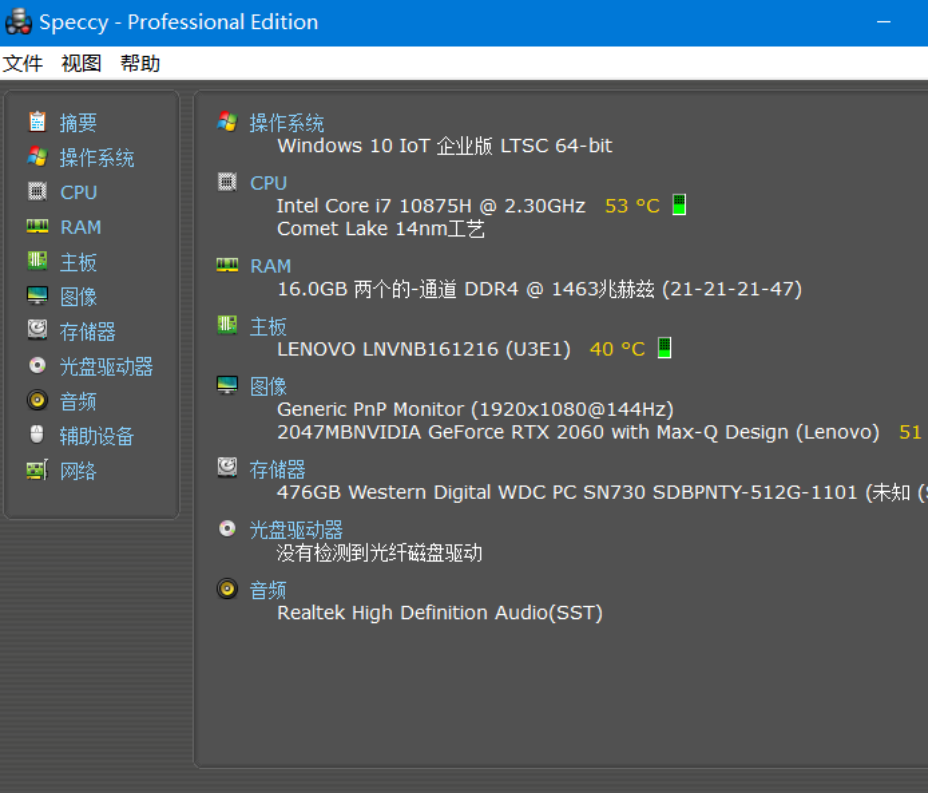Screen dimensions: 928x793
Task: Click the Windows 10 IoT 企业版 LTSC text
Action: [444, 146]
